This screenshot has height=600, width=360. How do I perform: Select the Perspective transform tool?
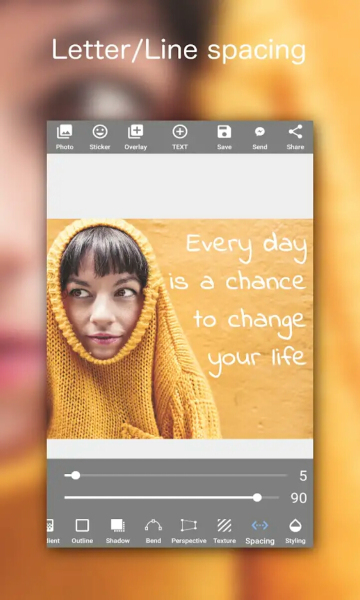click(x=189, y=531)
